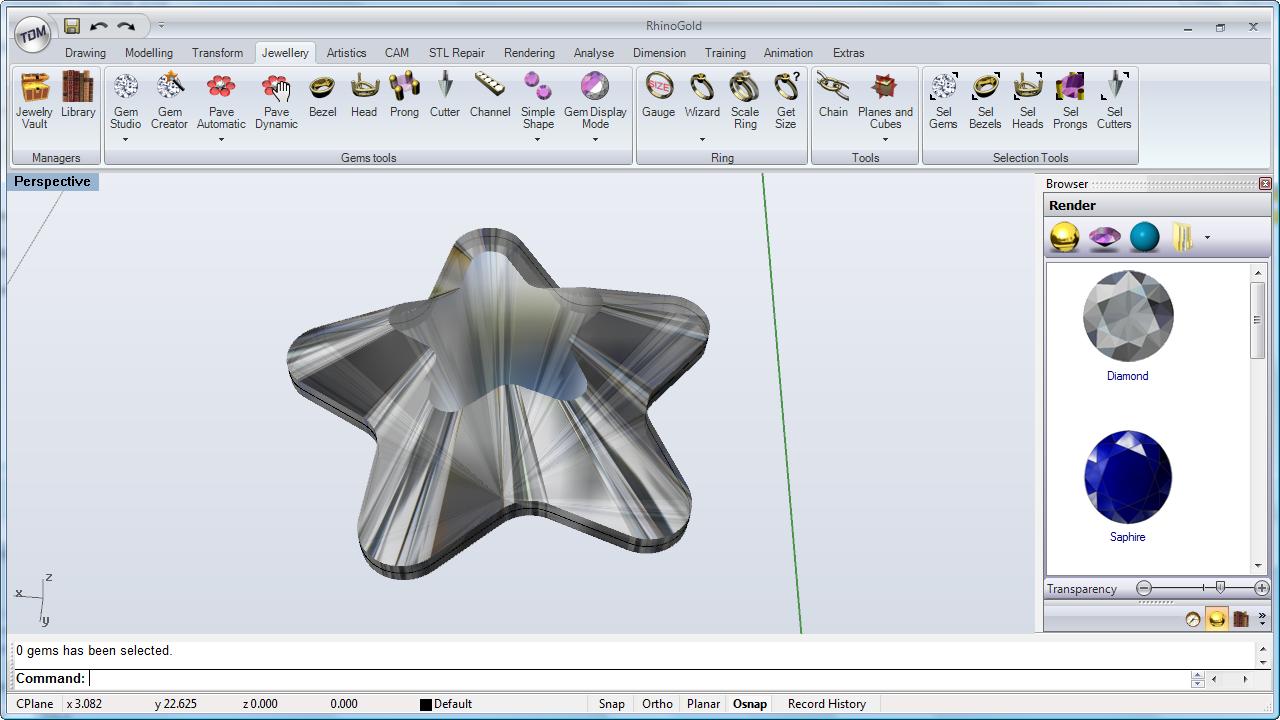Viewport: 1280px width, 720px height.
Task: Start the Pave Automatic tool
Action: [x=221, y=100]
